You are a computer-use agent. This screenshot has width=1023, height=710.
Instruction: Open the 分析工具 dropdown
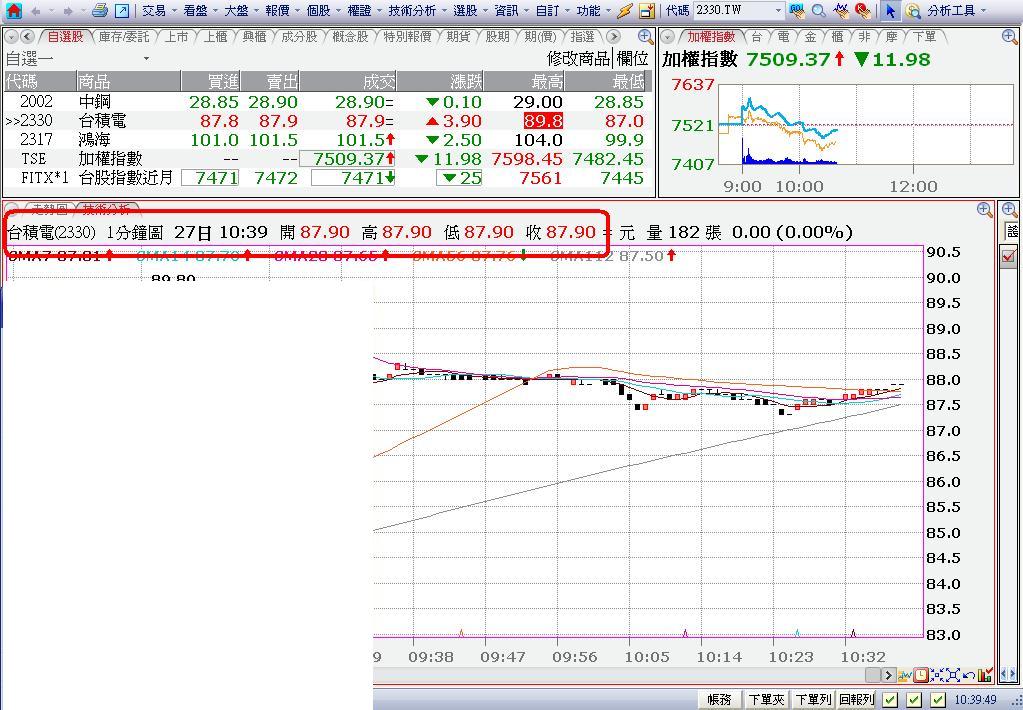pyautogui.click(x=984, y=10)
